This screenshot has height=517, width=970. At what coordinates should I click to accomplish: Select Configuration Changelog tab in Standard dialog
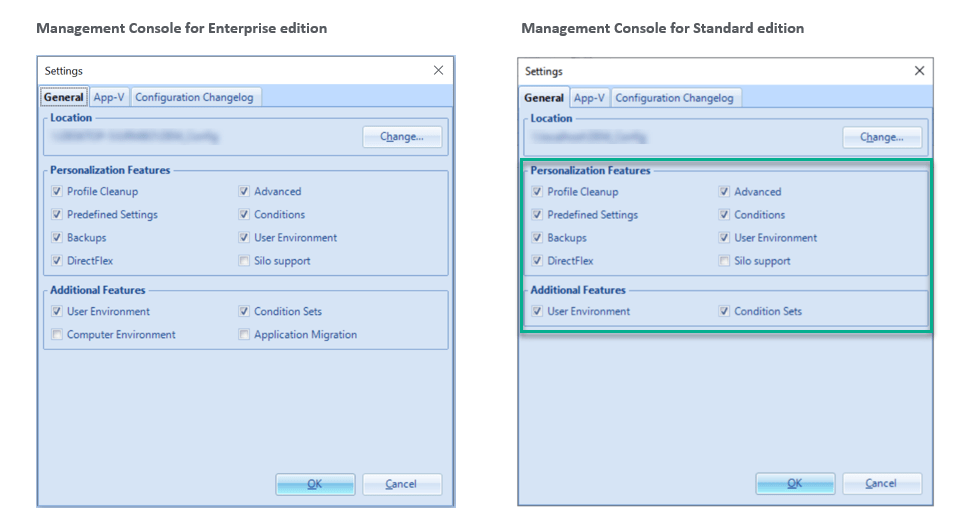(674, 98)
